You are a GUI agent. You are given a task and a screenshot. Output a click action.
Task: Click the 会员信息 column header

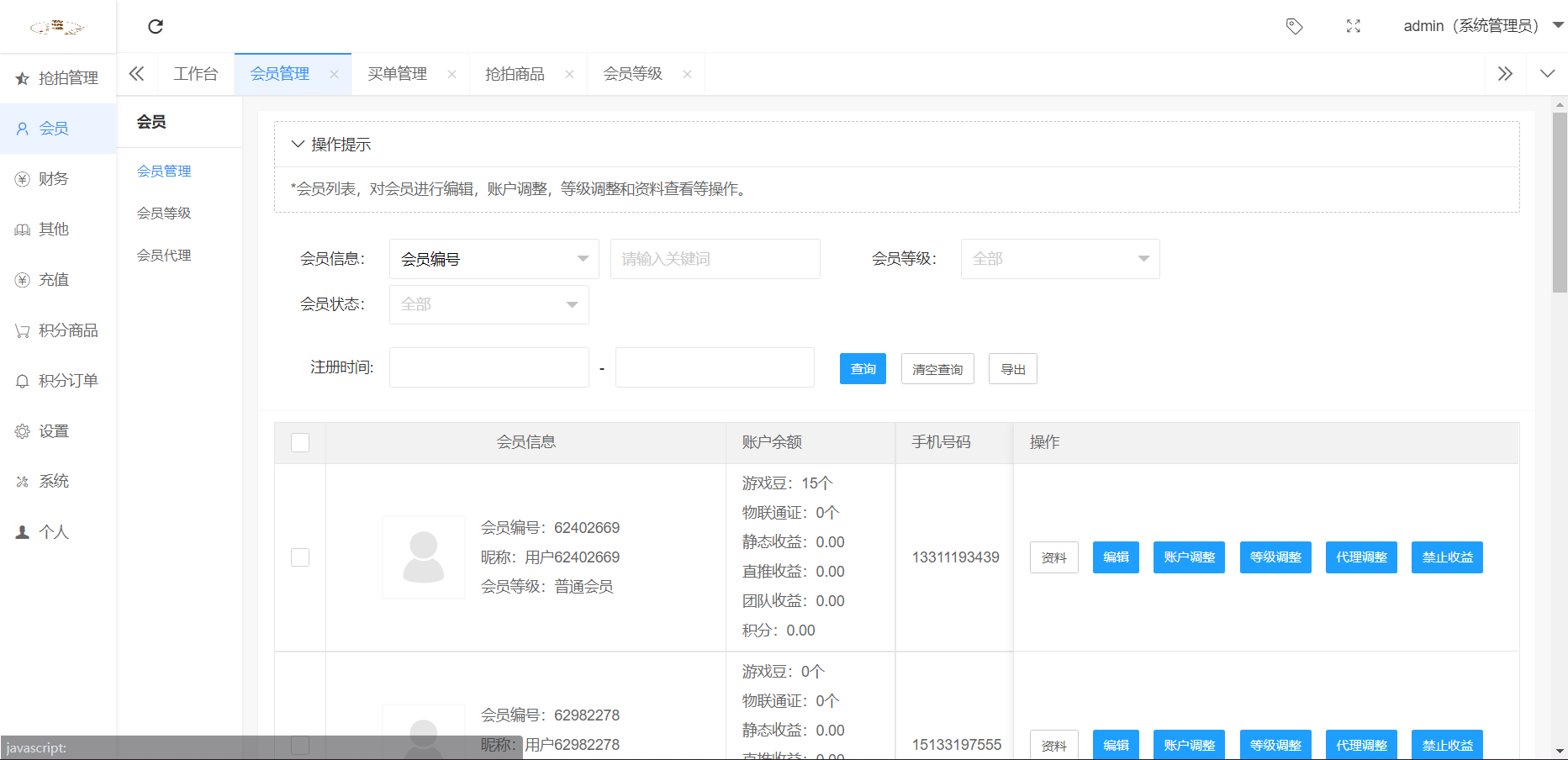pos(525,442)
